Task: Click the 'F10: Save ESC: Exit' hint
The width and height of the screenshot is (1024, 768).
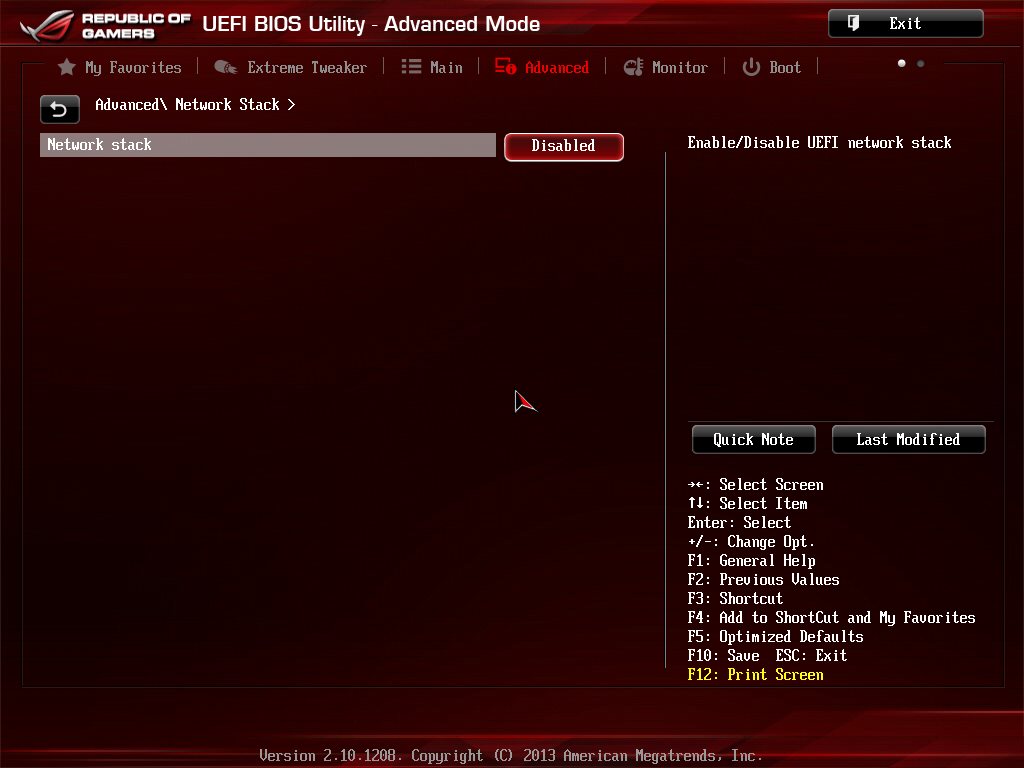Action: [x=767, y=656]
